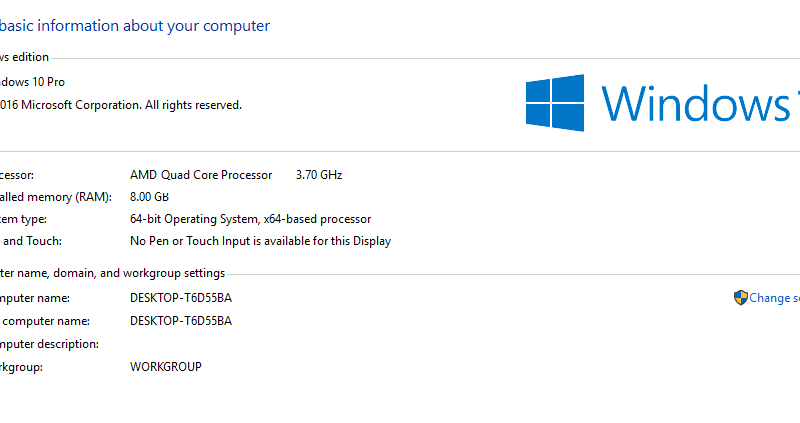Click the 3.70 GHz processor speed
Screen dimensions: 800x423
click(319, 175)
